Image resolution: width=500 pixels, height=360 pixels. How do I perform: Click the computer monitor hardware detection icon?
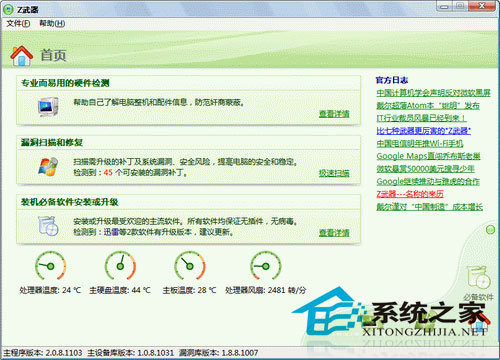coord(48,107)
